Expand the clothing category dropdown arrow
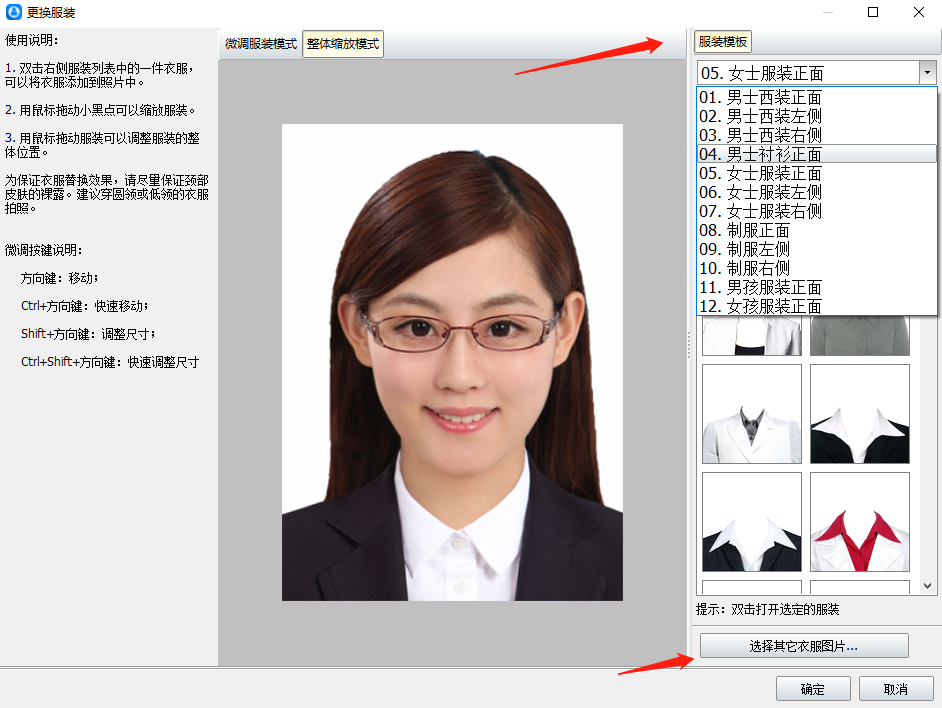 coord(928,73)
